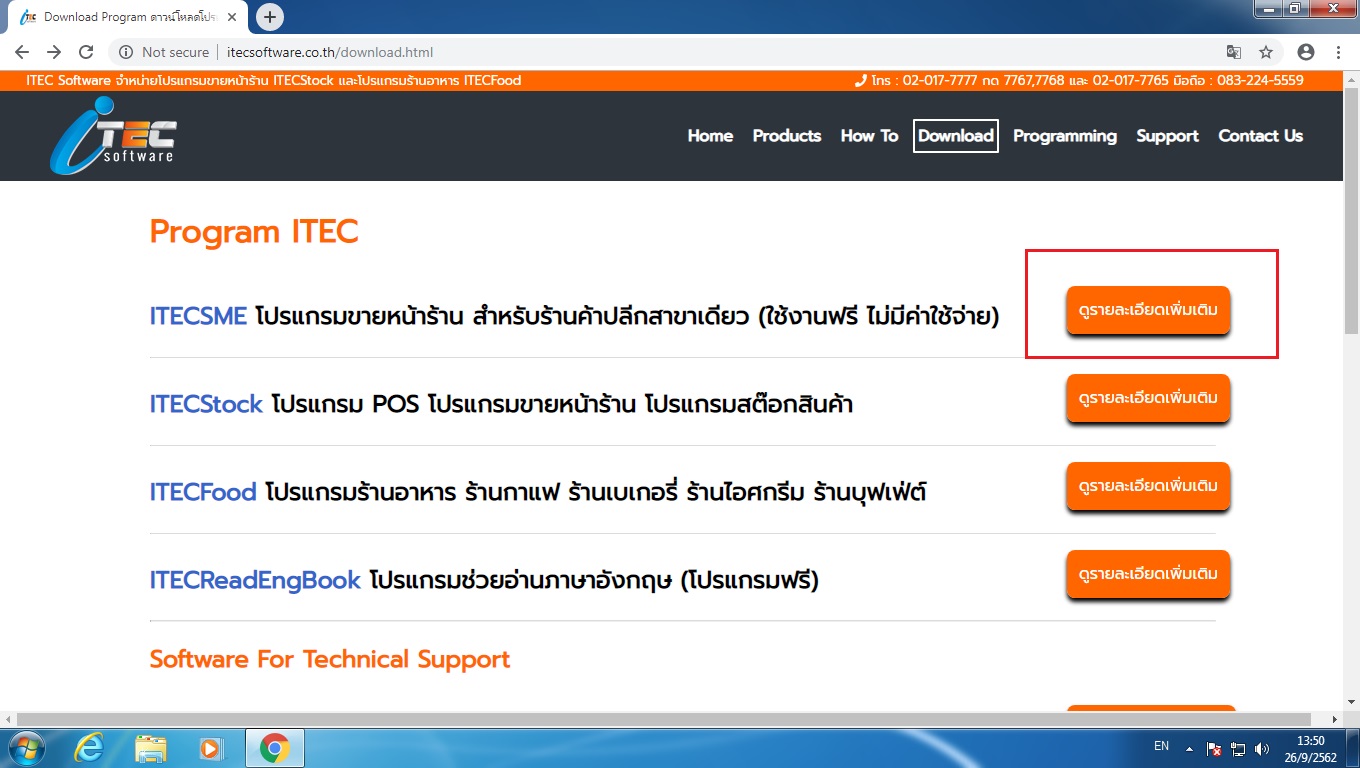Image resolution: width=1360 pixels, height=768 pixels.
Task: Click the ITEC Software logo
Action: point(113,136)
